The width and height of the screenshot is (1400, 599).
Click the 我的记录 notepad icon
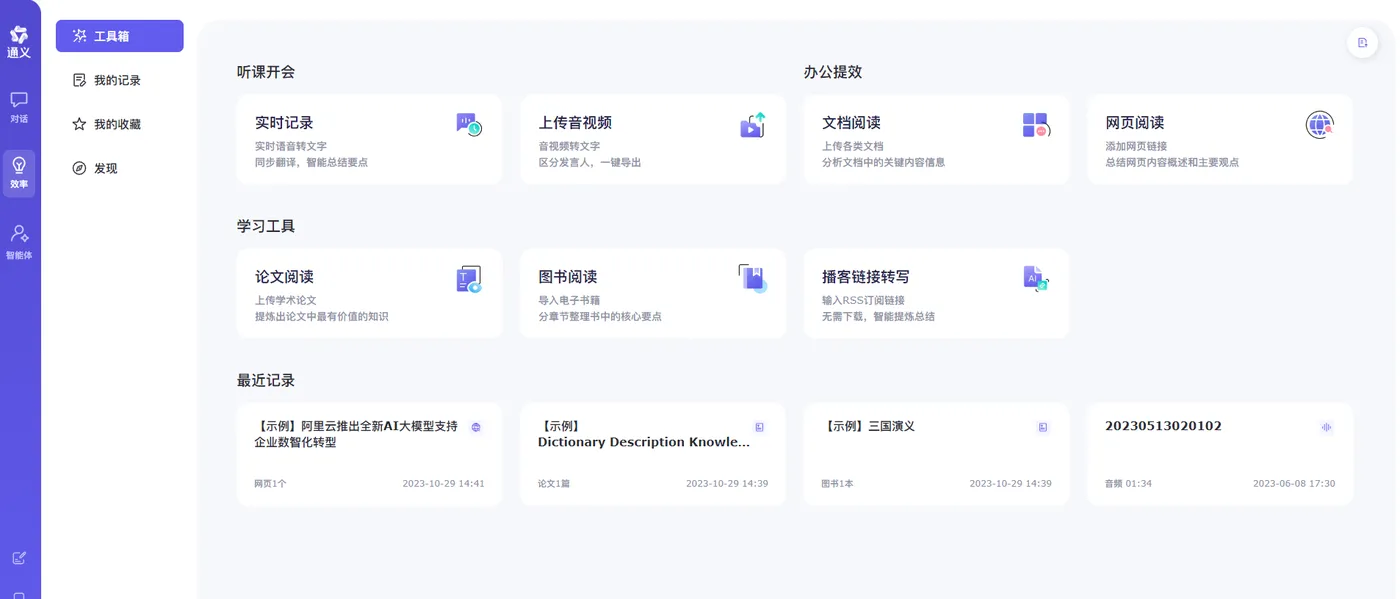click(80, 80)
